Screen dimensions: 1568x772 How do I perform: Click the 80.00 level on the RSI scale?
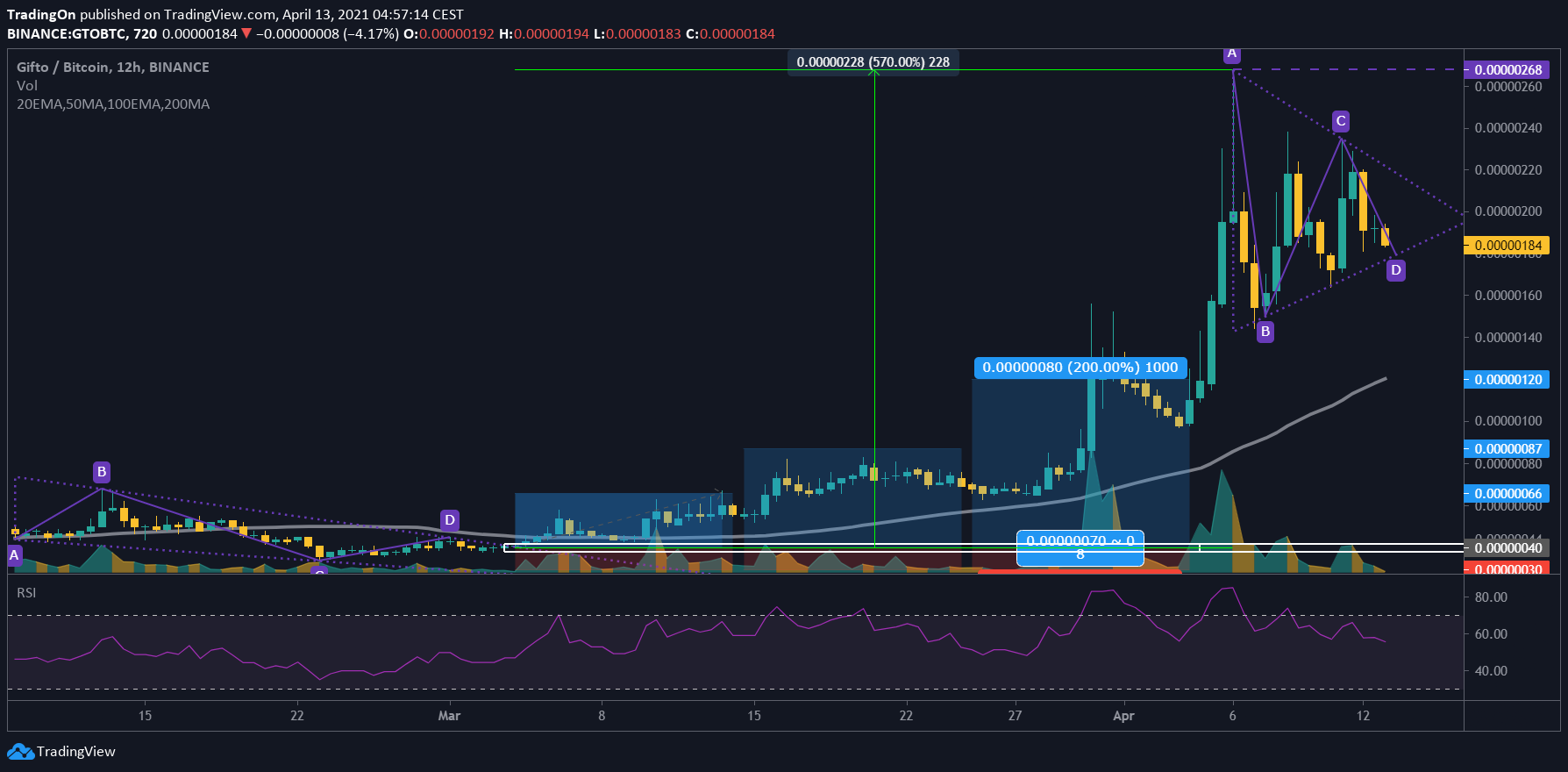pyautogui.click(x=1491, y=597)
